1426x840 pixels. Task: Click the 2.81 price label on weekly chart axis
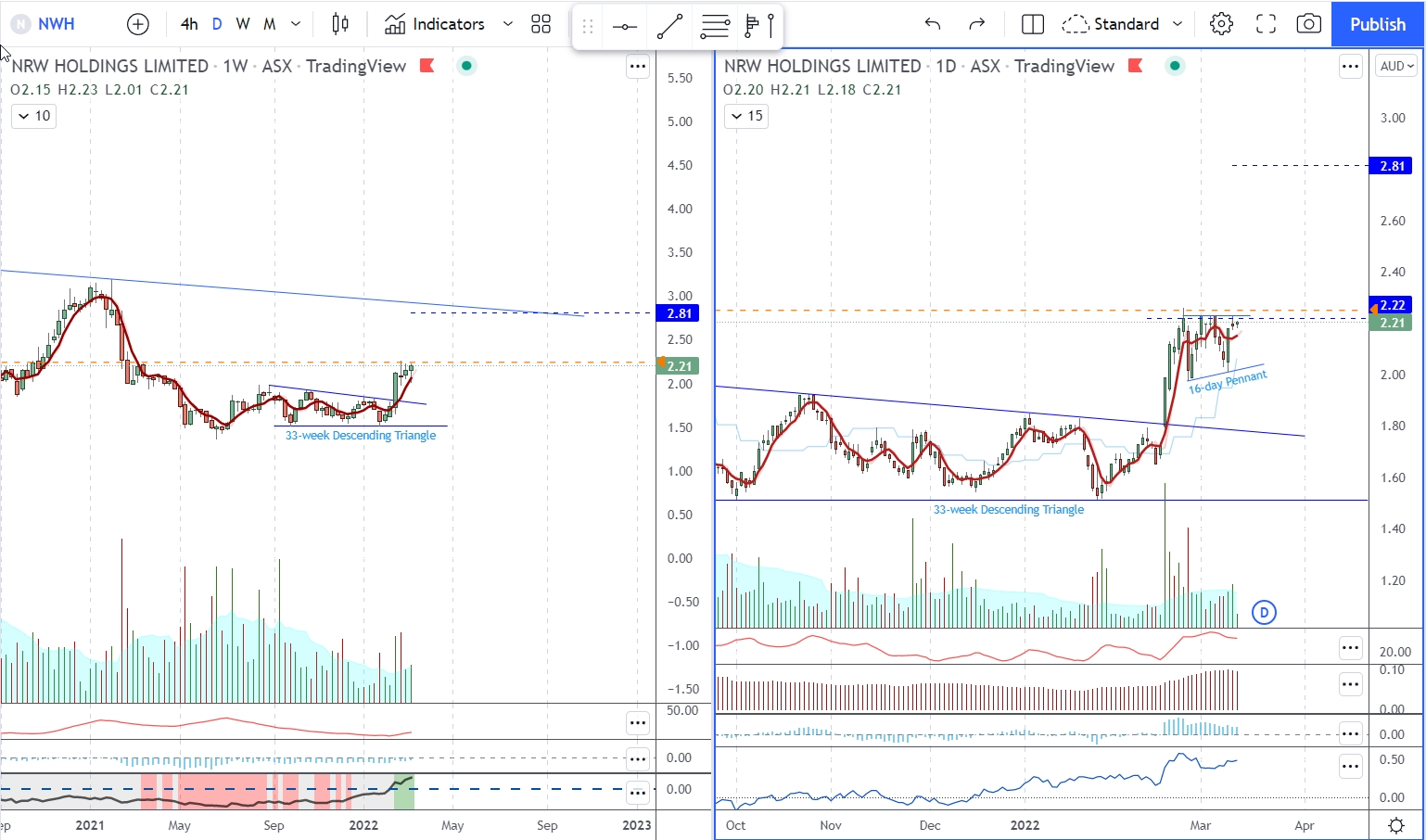[x=679, y=313]
